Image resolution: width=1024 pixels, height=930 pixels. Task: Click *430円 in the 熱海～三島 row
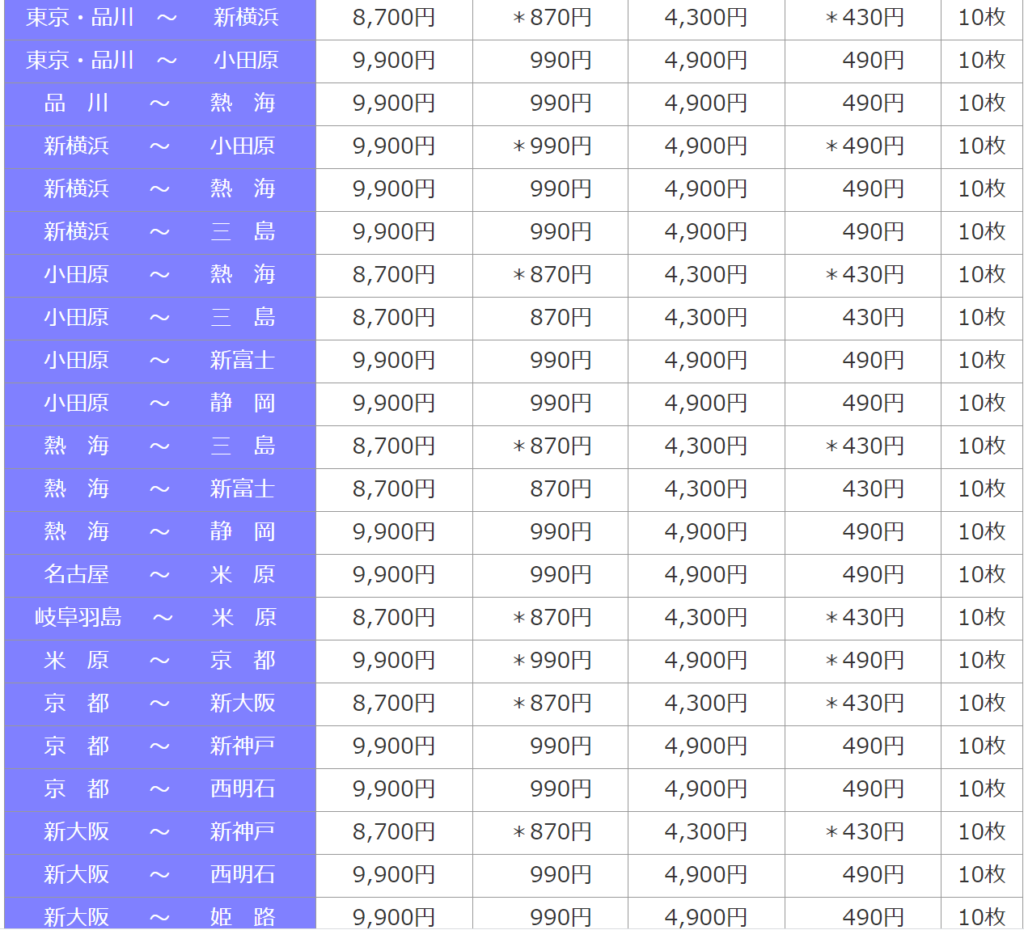(863, 446)
